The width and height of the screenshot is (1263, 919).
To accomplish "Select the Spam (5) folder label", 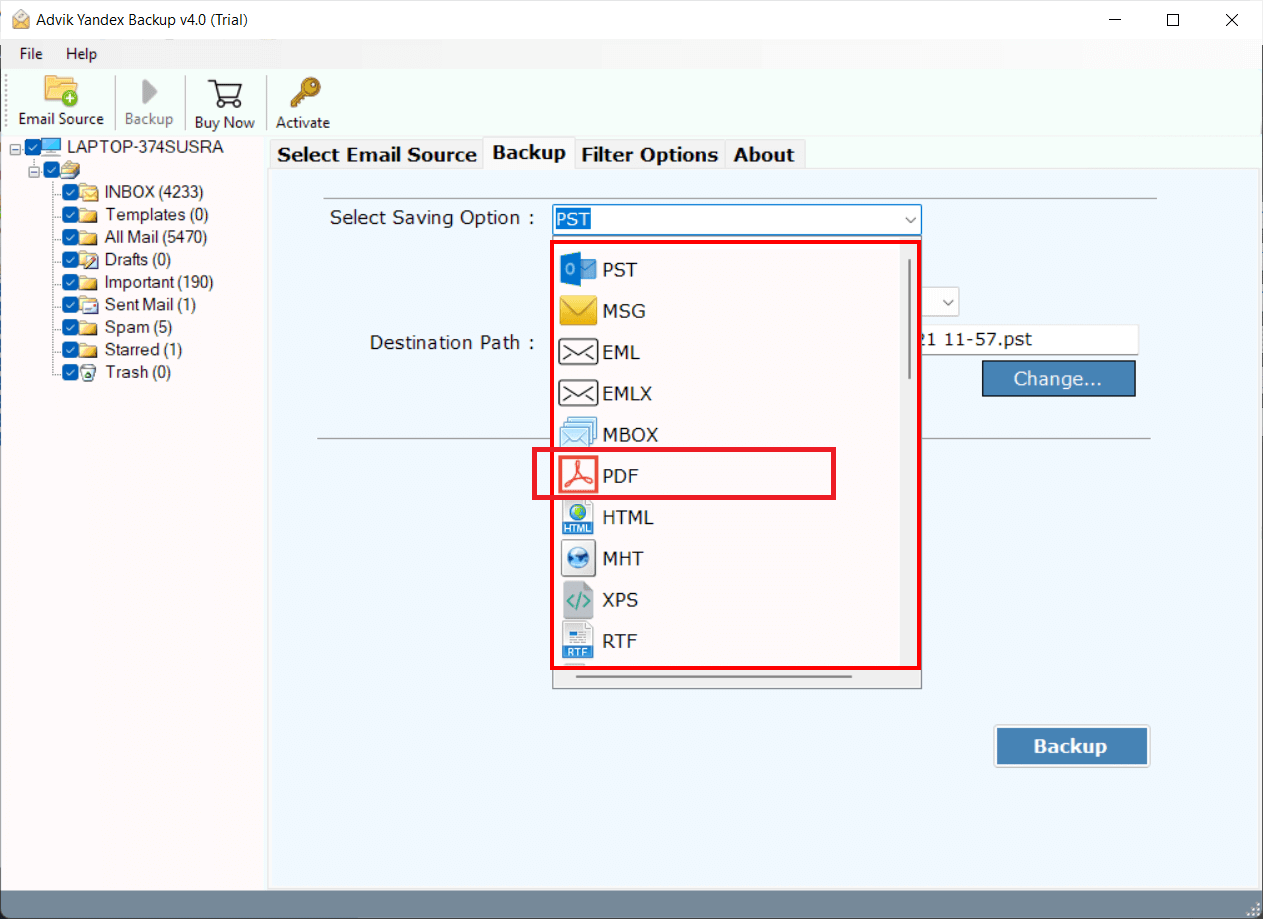I will (x=138, y=327).
